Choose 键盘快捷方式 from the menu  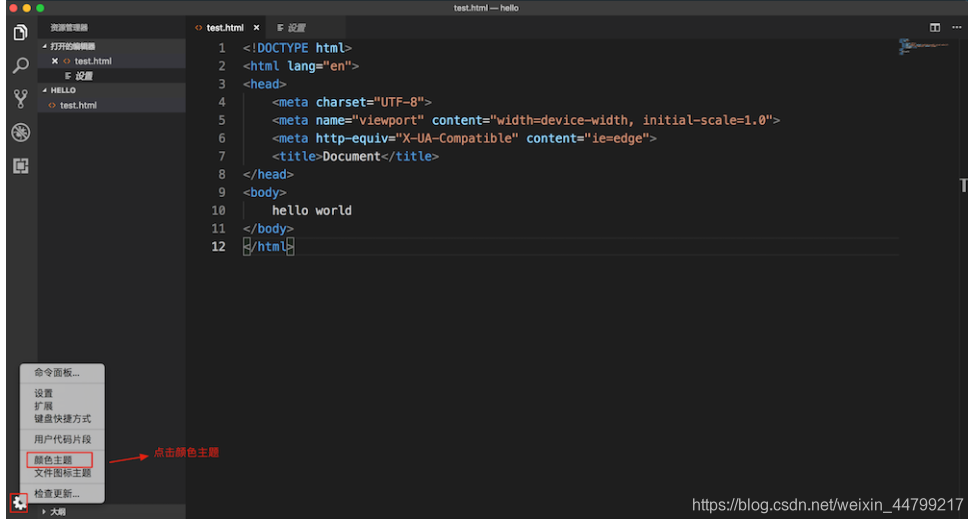(x=62, y=418)
